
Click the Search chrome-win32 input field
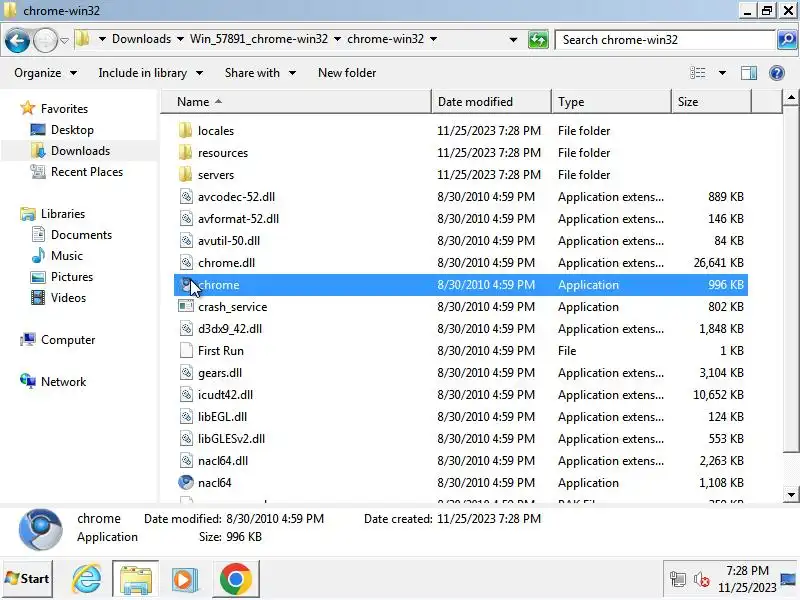[x=665, y=40]
